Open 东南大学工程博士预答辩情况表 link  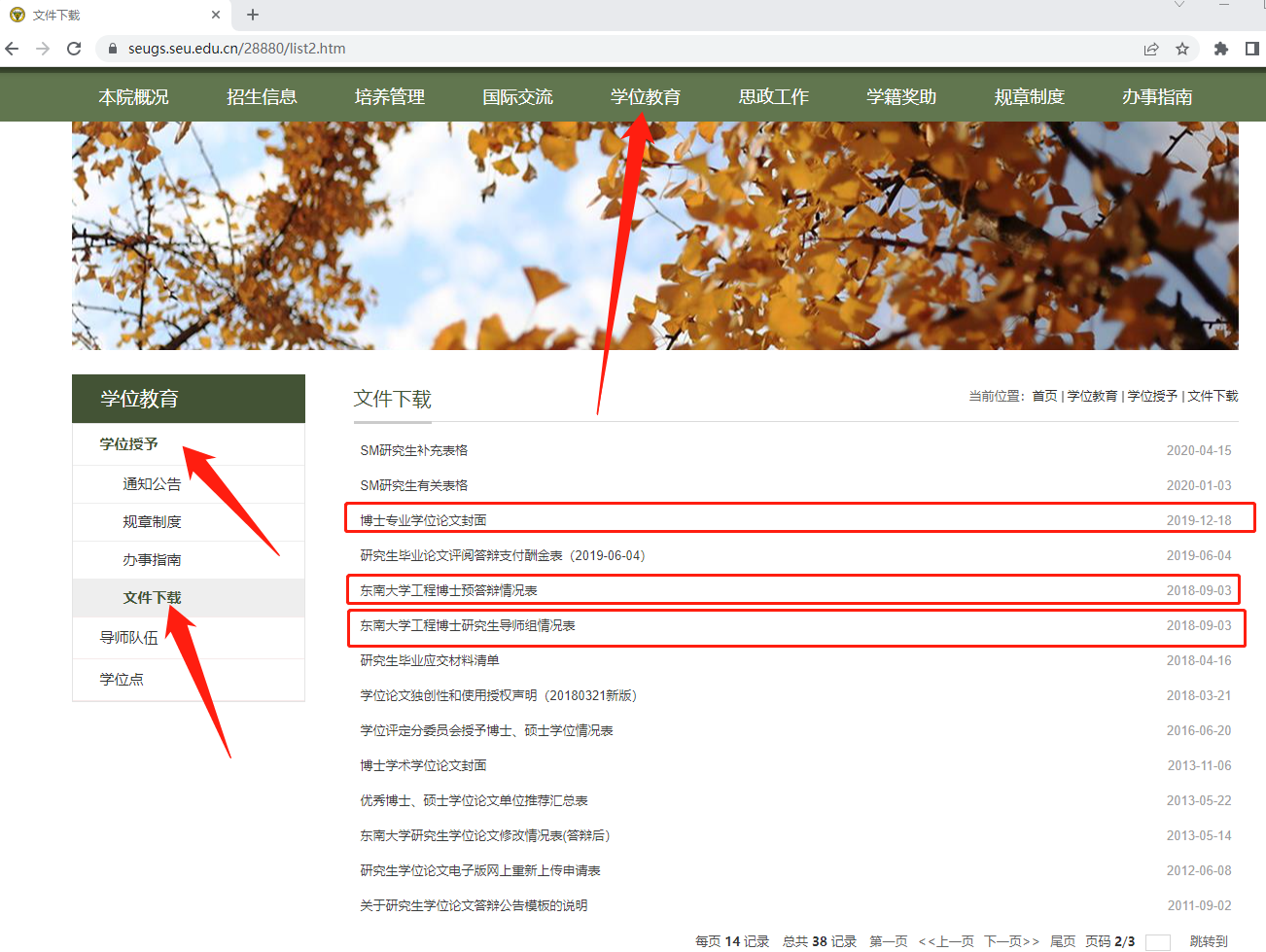point(449,590)
